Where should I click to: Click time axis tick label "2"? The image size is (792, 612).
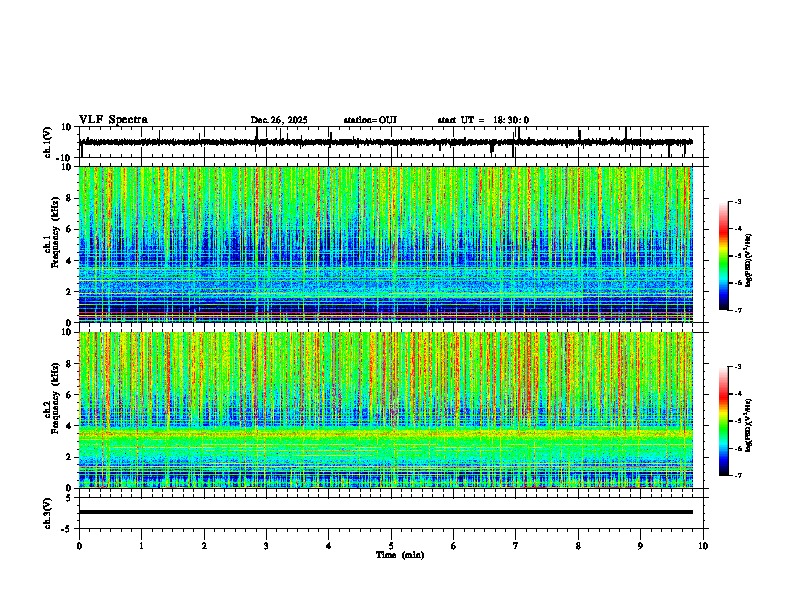pyautogui.click(x=204, y=546)
